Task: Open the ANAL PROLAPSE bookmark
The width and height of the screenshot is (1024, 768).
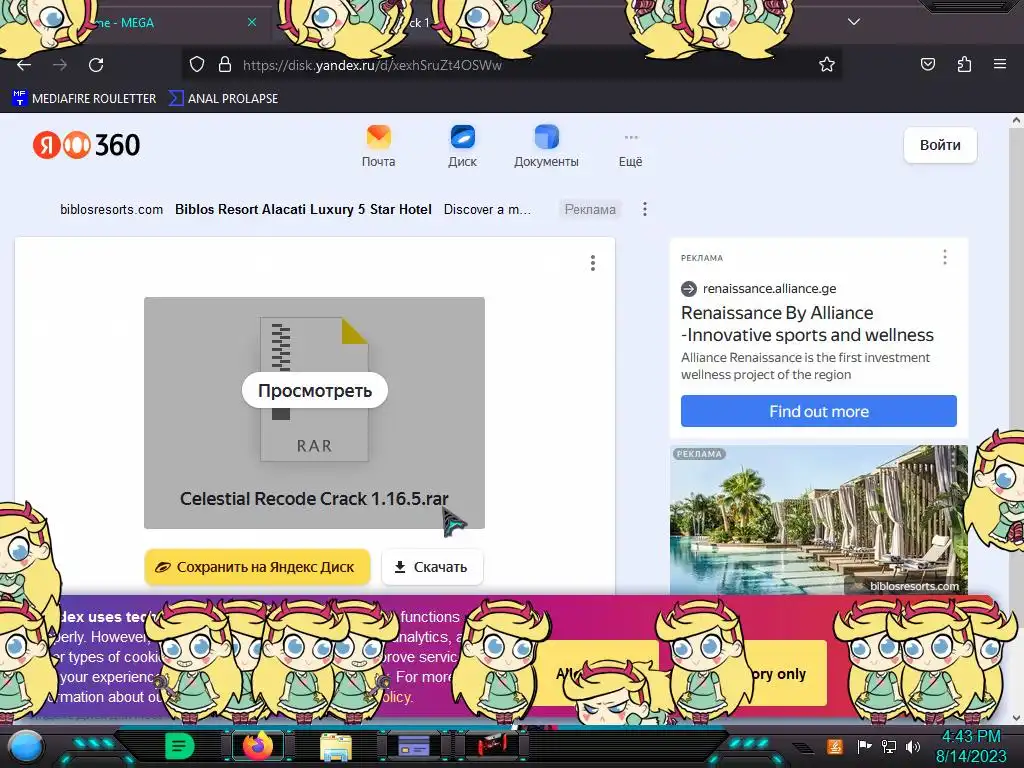Action: 223,99
